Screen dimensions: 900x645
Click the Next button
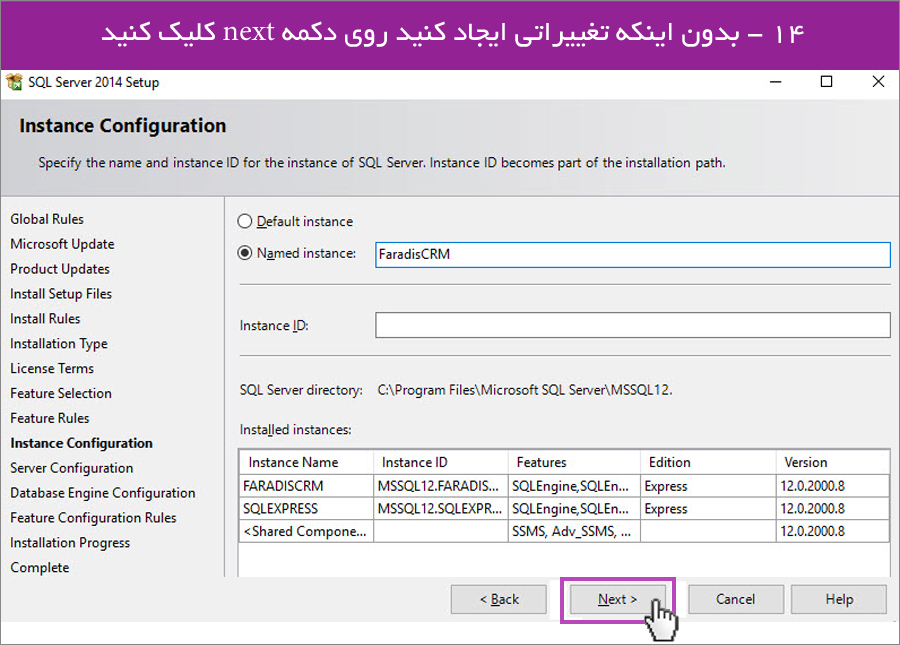(618, 600)
